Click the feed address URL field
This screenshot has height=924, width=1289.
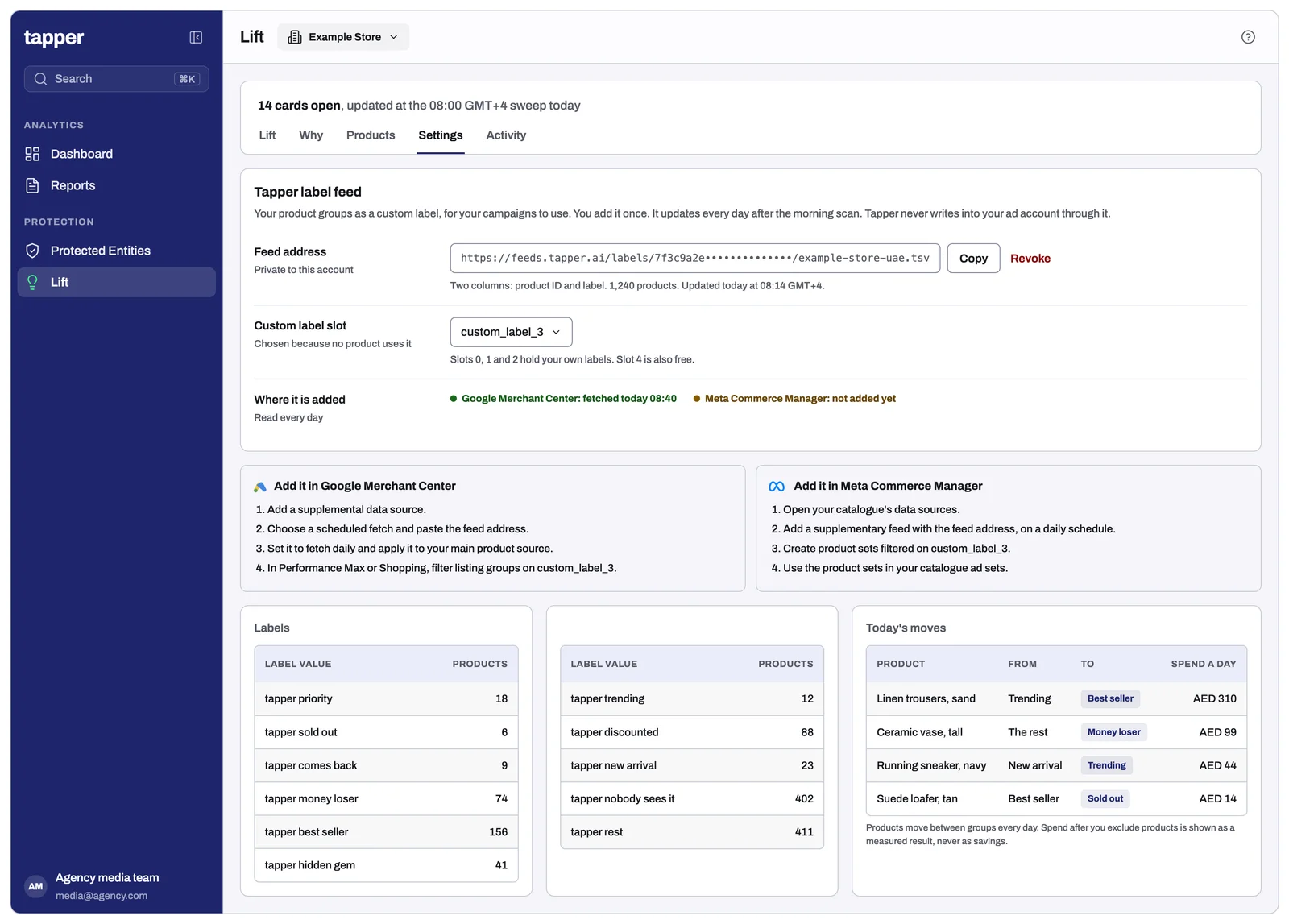[x=695, y=259]
